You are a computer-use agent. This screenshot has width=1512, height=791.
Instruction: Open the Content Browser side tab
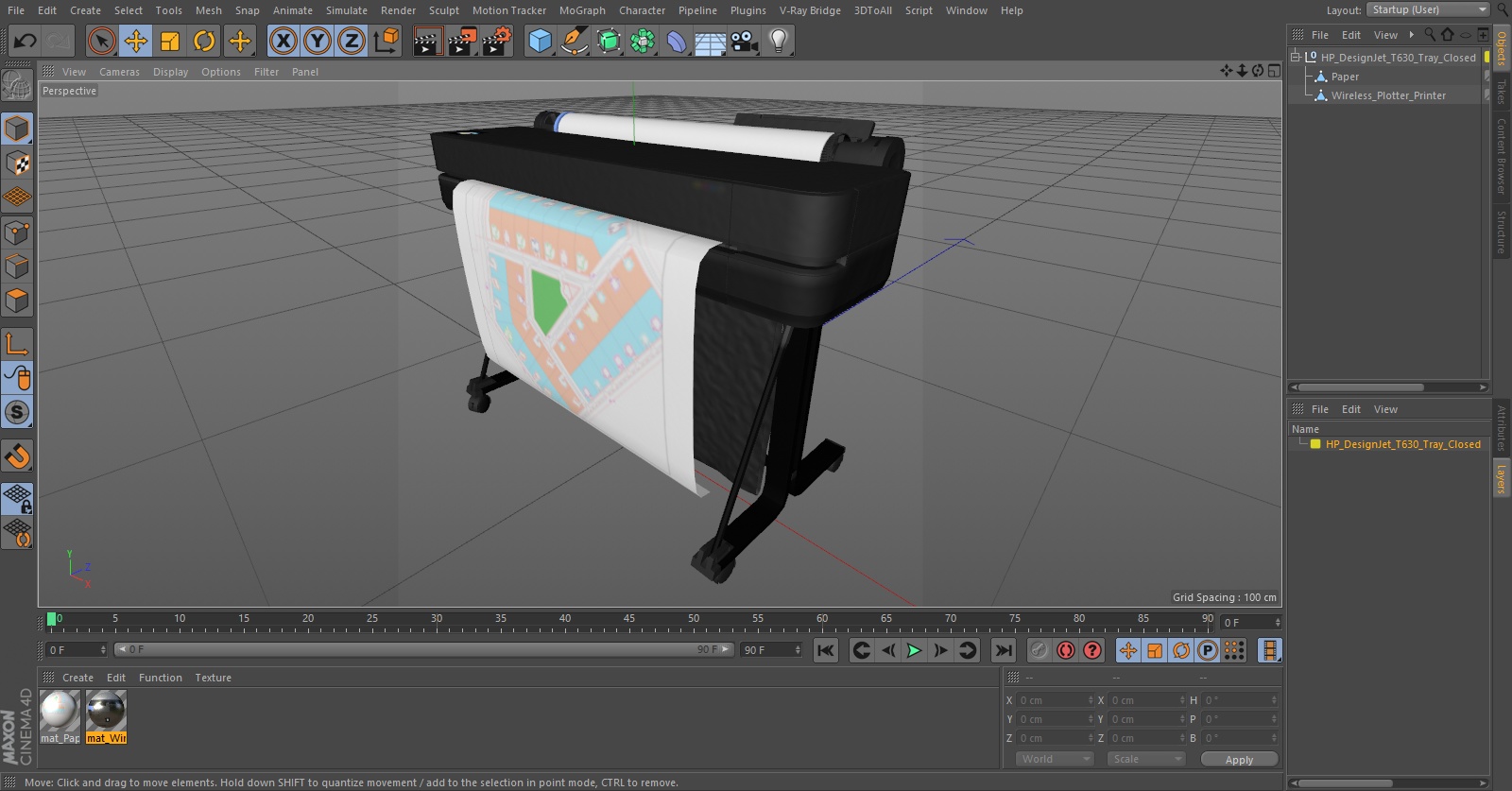1502,156
